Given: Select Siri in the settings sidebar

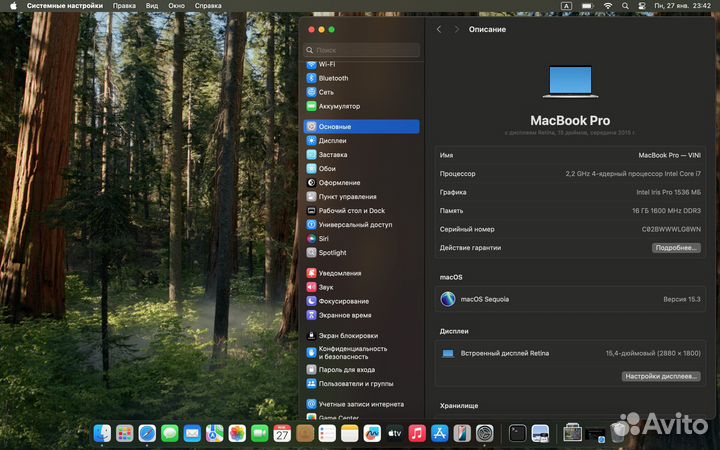Looking at the screenshot, I should [324, 239].
